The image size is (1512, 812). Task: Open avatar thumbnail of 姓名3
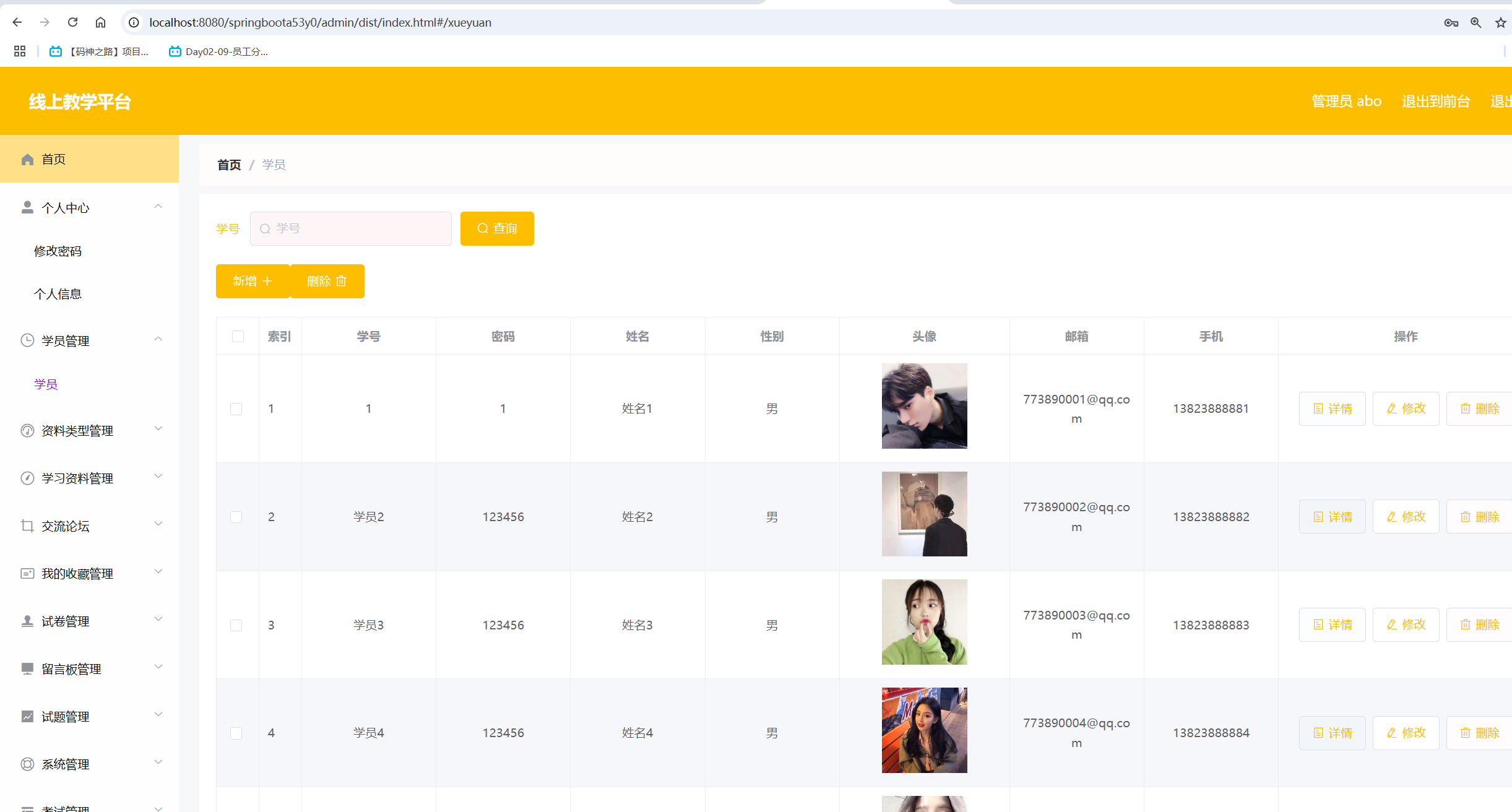click(925, 622)
